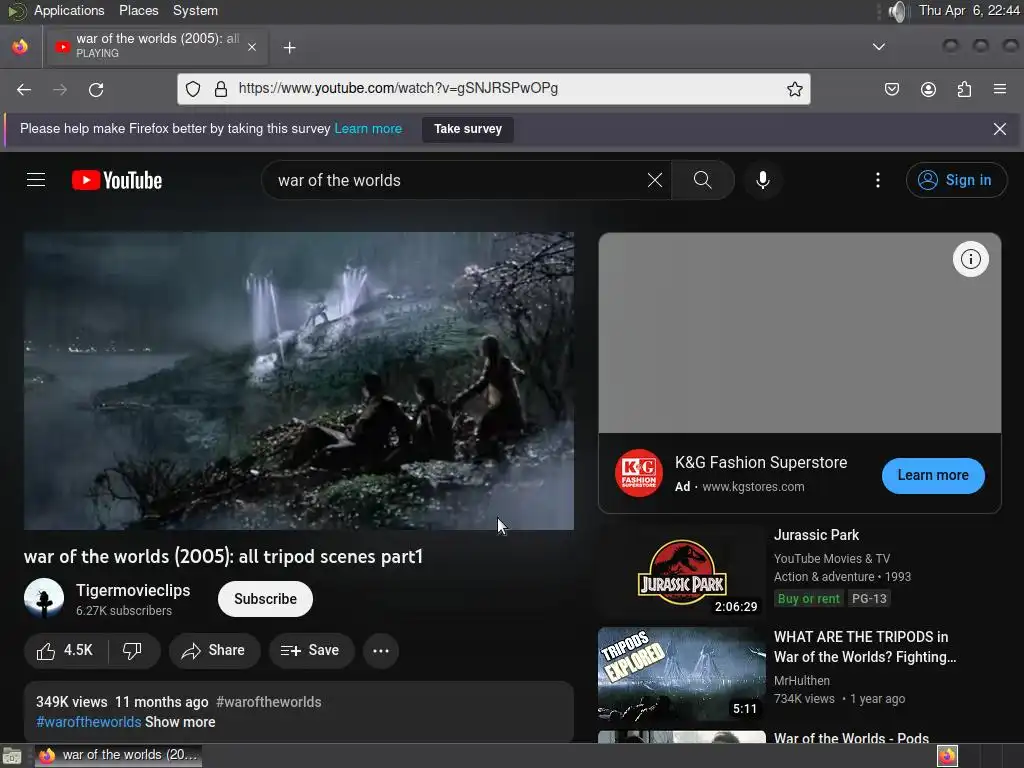Open the System menu
The height and width of the screenshot is (768, 1024).
[x=195, y=10]
